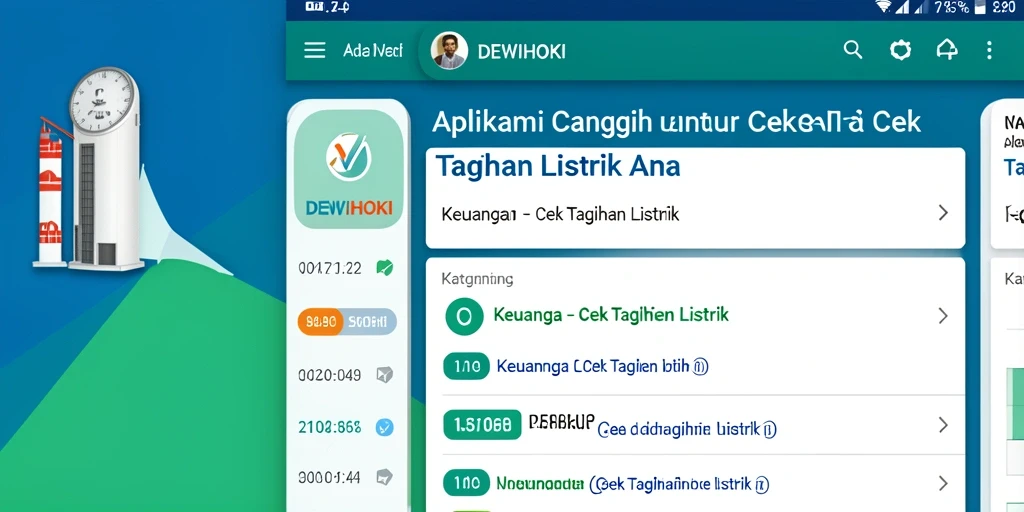Click the Katgnning section label
This screenshot has width=1024, height=512.
477,280
